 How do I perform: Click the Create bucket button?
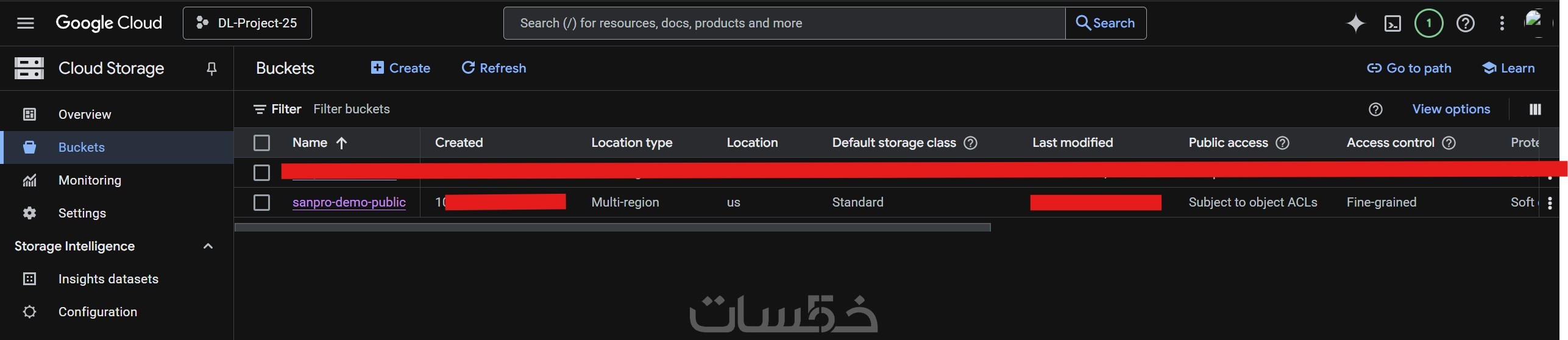[400, 68]
